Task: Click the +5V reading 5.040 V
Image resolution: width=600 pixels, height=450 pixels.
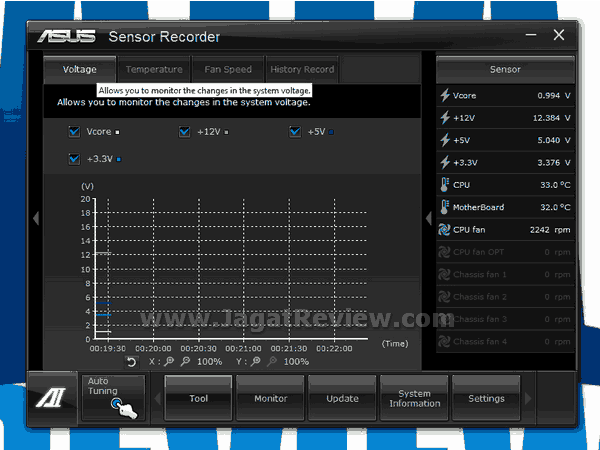Action: [554, 140]
